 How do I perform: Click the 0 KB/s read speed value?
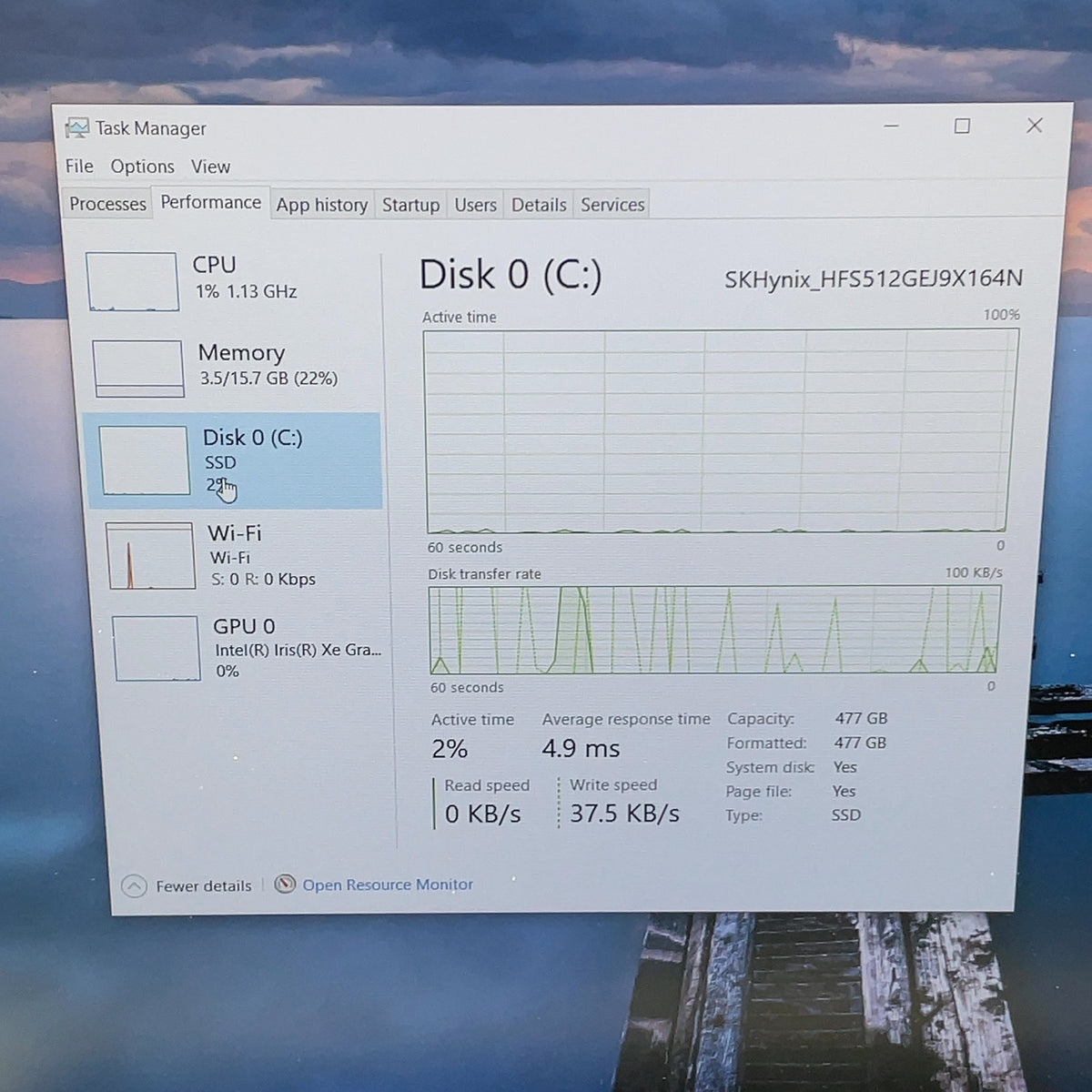482,814
